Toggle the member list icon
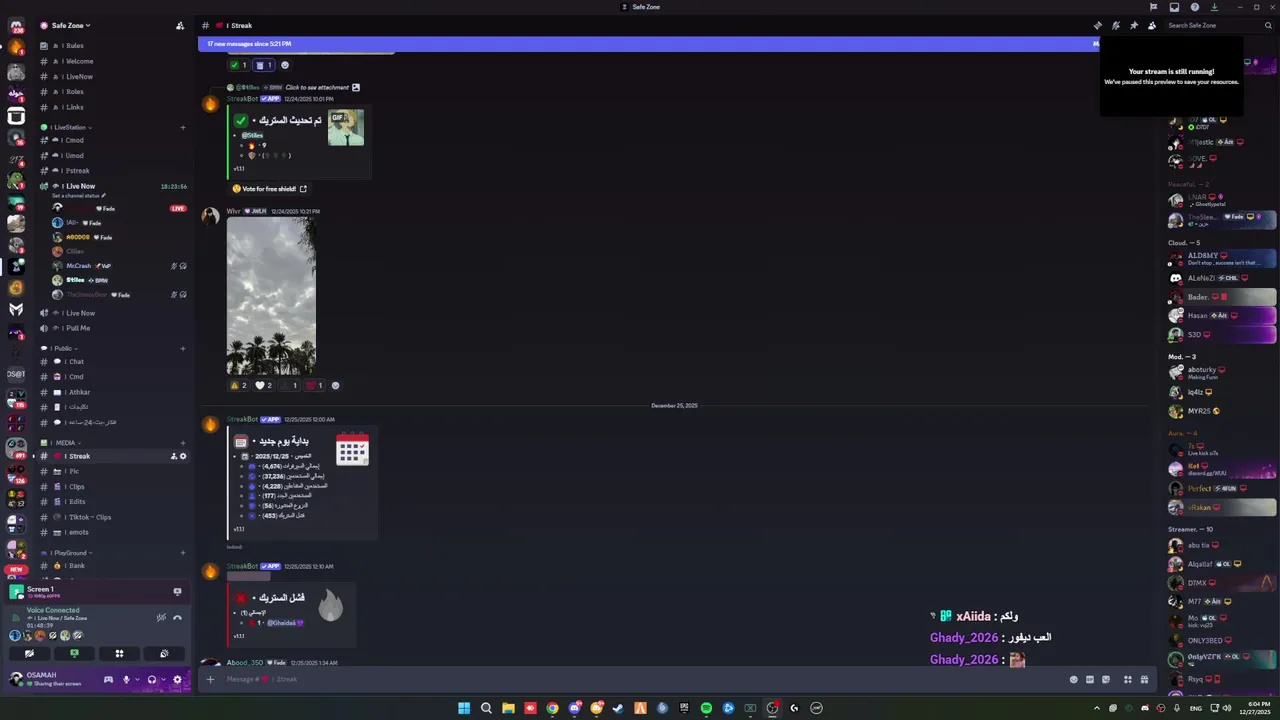This screenshot has height=720, width=1280. click(1152, 25)
